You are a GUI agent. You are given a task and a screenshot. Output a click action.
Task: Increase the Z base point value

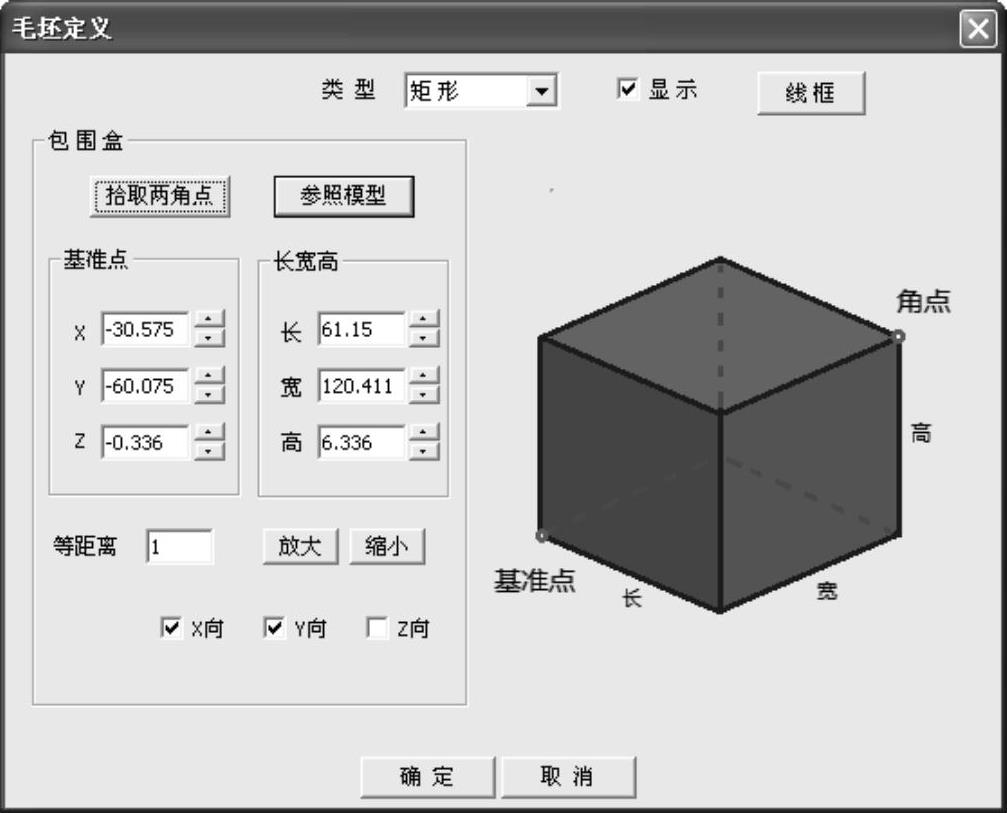(x=209, y=434)
